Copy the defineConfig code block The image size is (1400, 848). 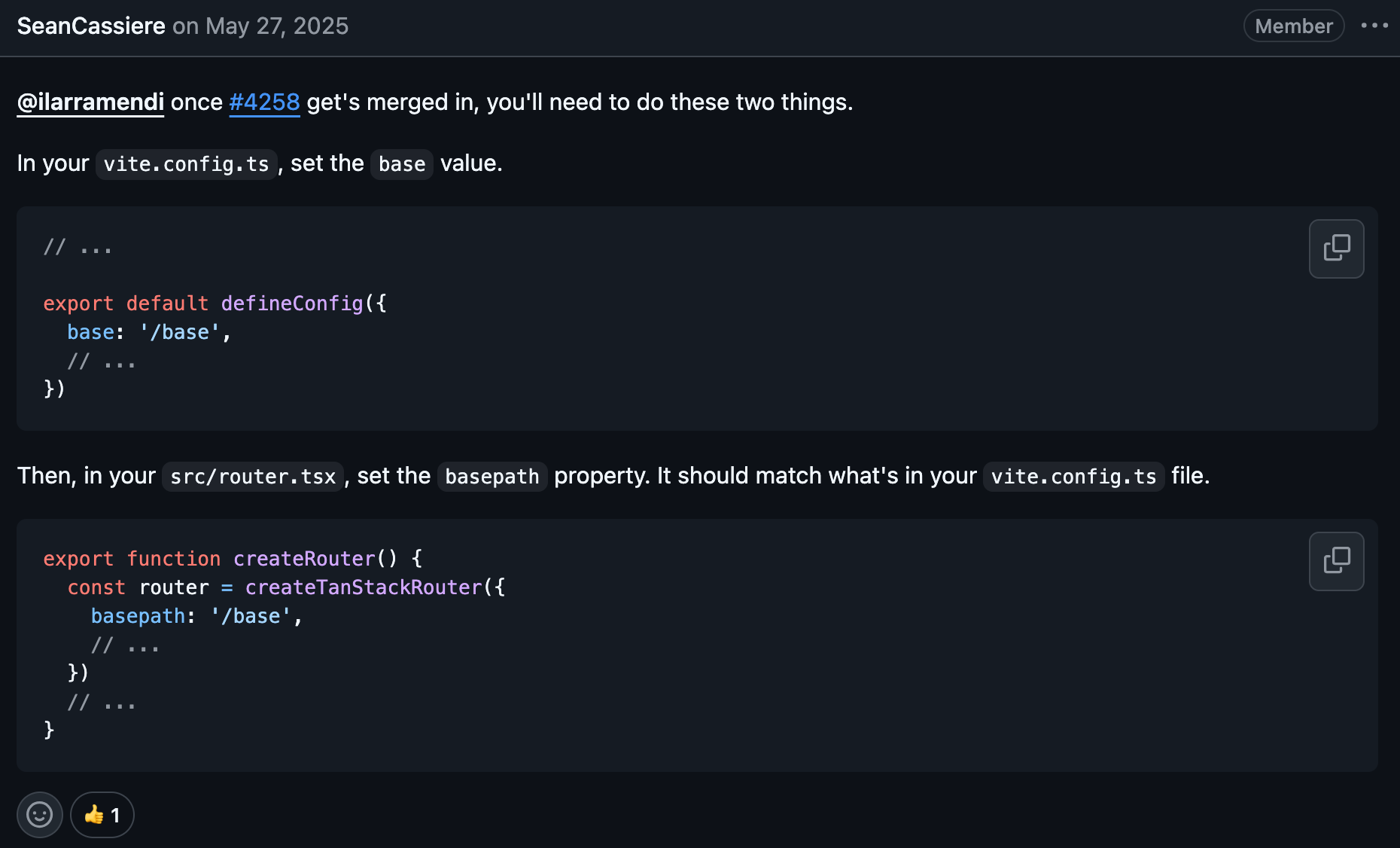(x=1336, y=249)
